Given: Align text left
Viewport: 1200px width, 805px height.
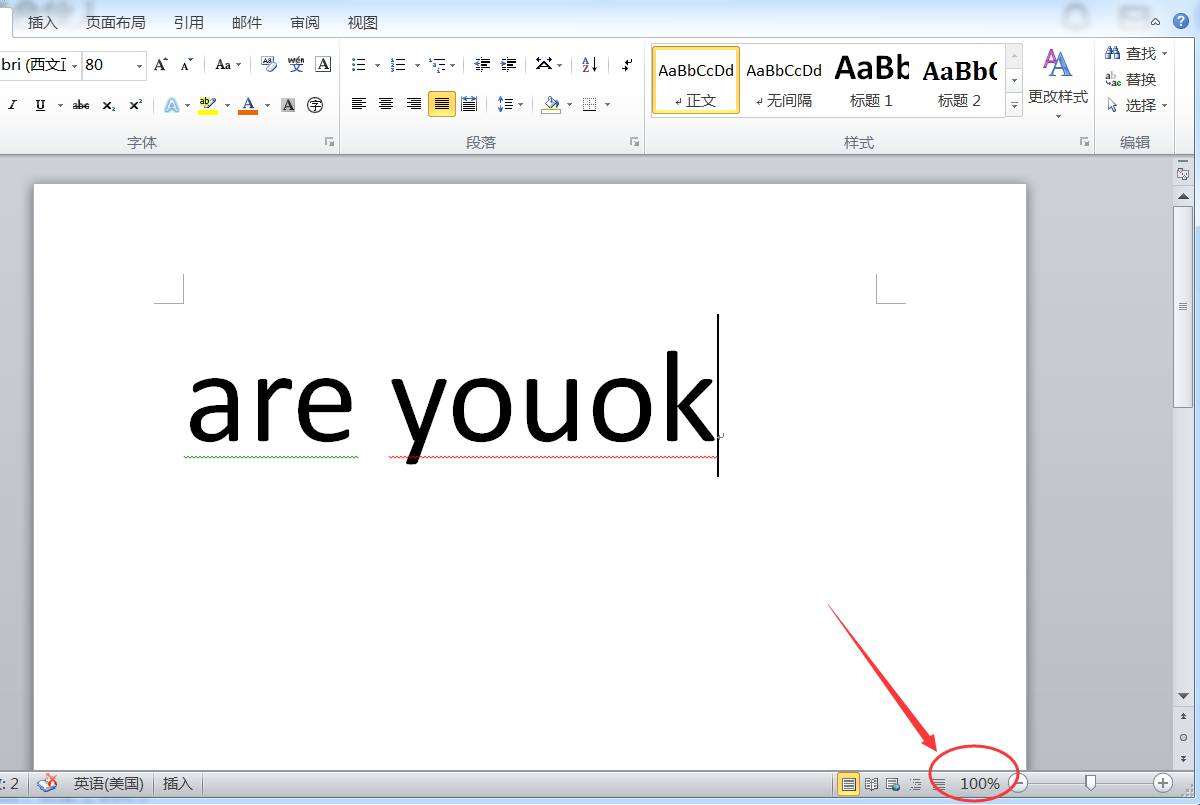Looking at the screenshot, I should pos(359,104).
